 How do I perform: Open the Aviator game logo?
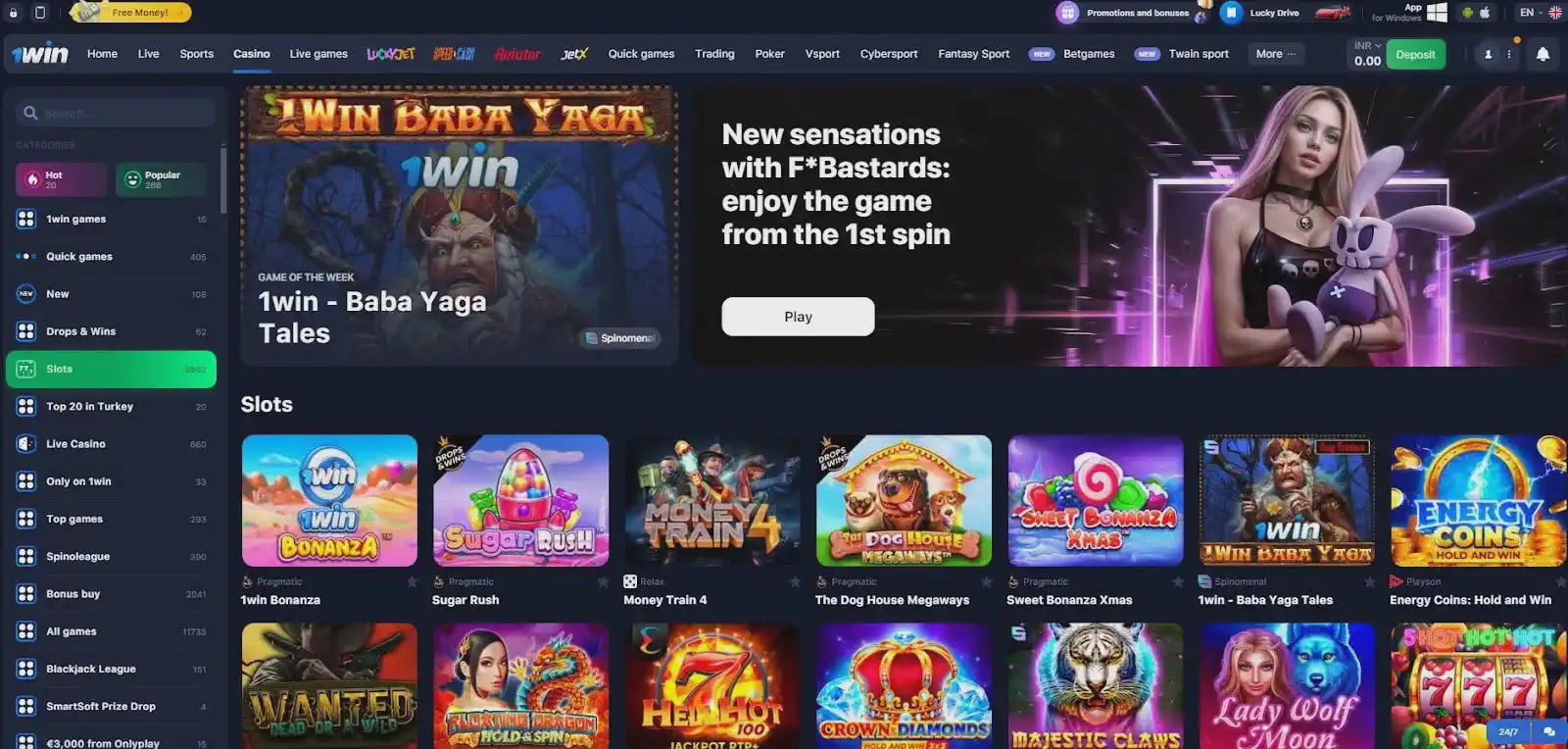click(x=517, y=54)
